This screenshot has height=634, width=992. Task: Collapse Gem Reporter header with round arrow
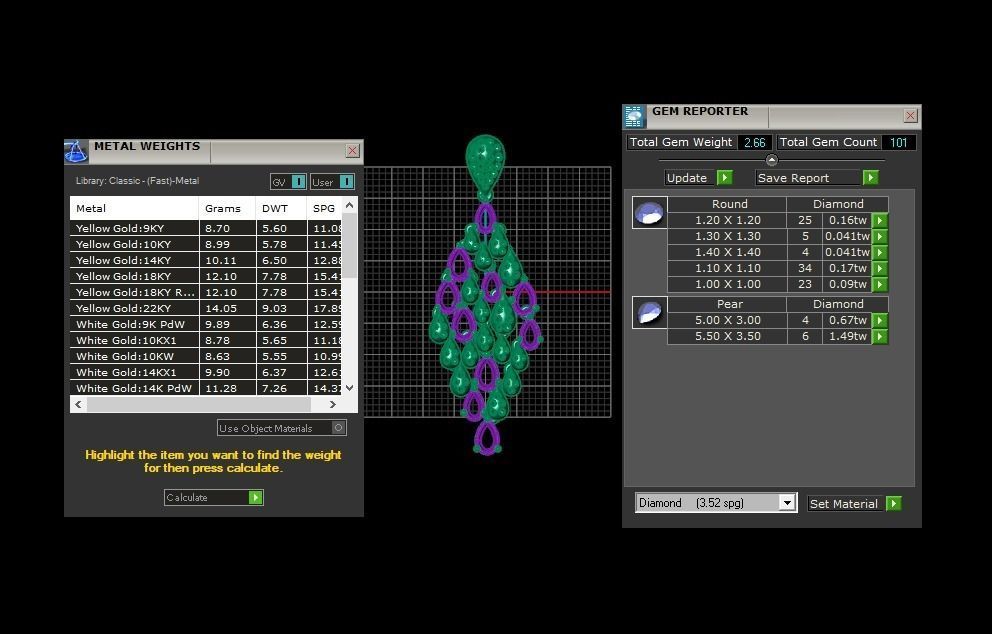click(771, 160)
